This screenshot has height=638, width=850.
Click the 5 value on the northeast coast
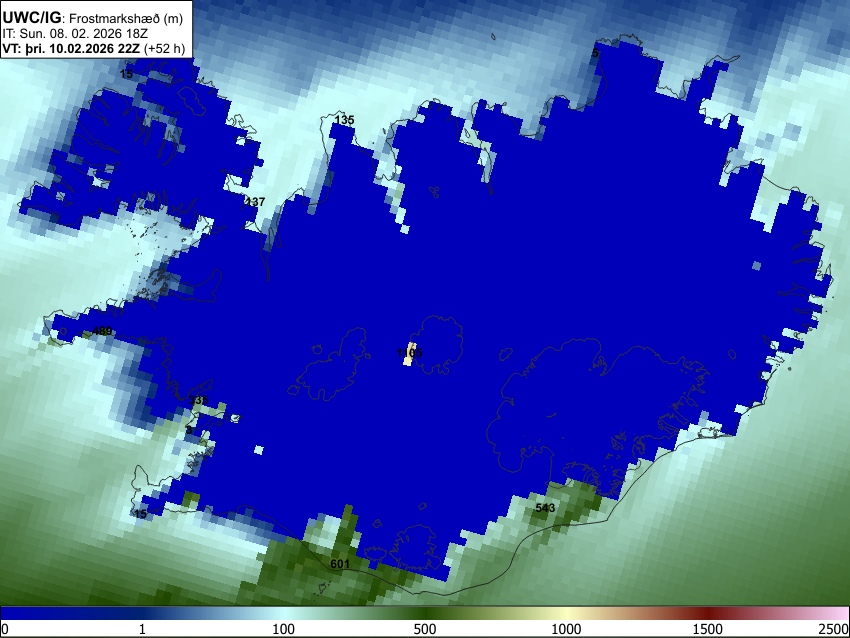[595, 53]
